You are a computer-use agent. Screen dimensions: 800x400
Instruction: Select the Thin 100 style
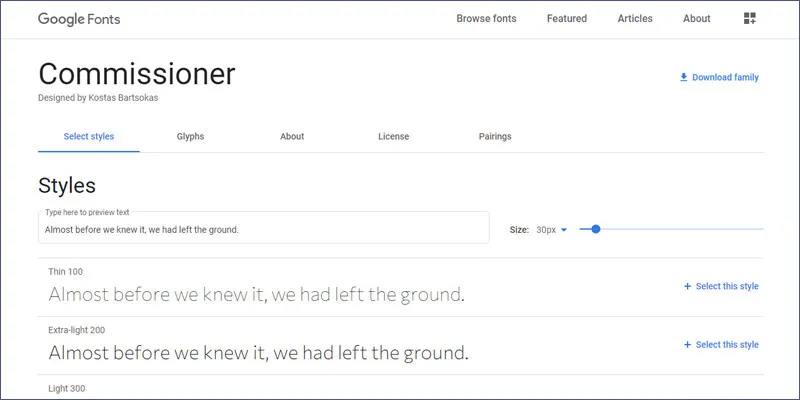(727, 287)
